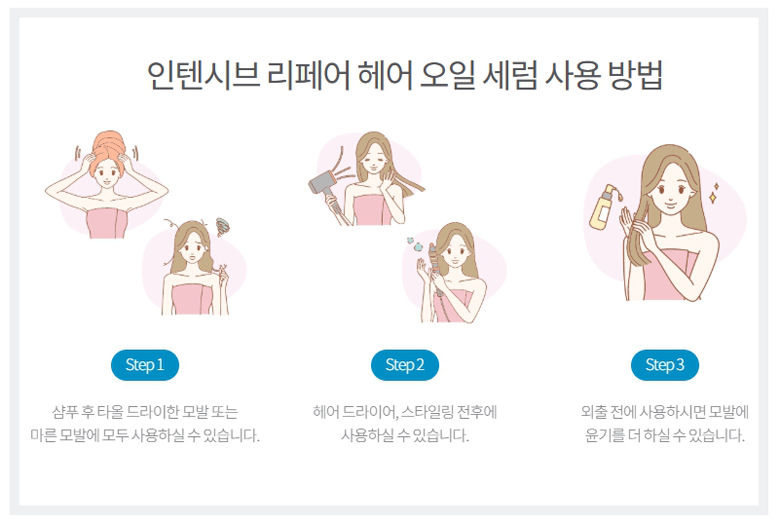Click the text 외출 전에 사용하시면 모발에
This screenshot has width=780, height=523.
(x=665, y=412)
